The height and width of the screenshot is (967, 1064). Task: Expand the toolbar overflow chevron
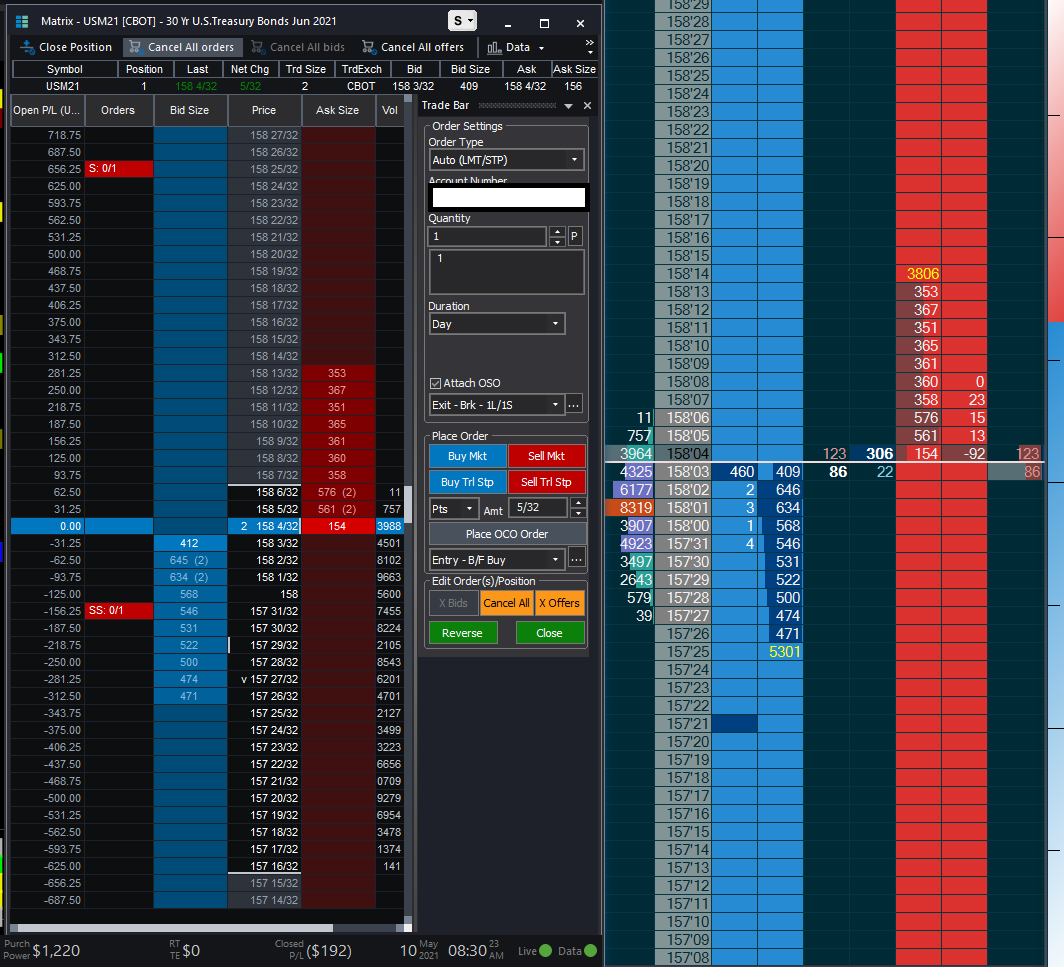[x=590, y=46]
